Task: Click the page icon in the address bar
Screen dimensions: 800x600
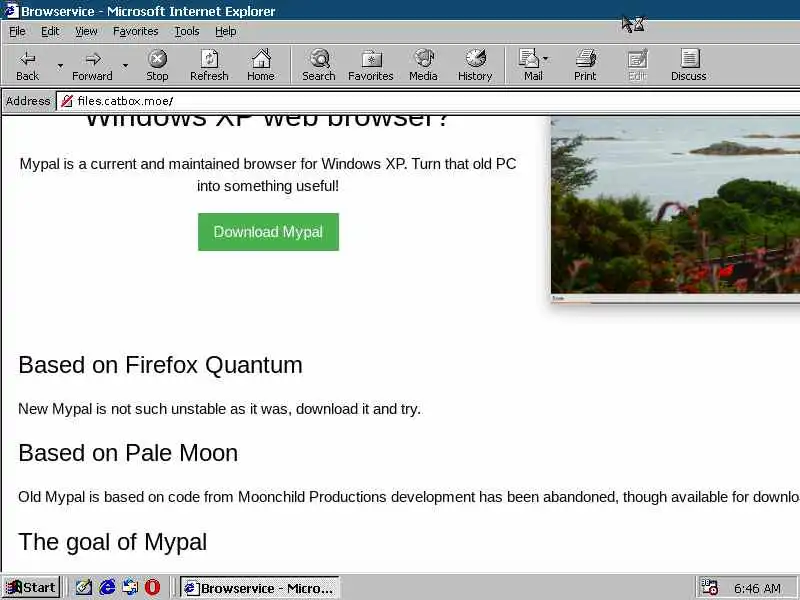Action: coord(66,101)
